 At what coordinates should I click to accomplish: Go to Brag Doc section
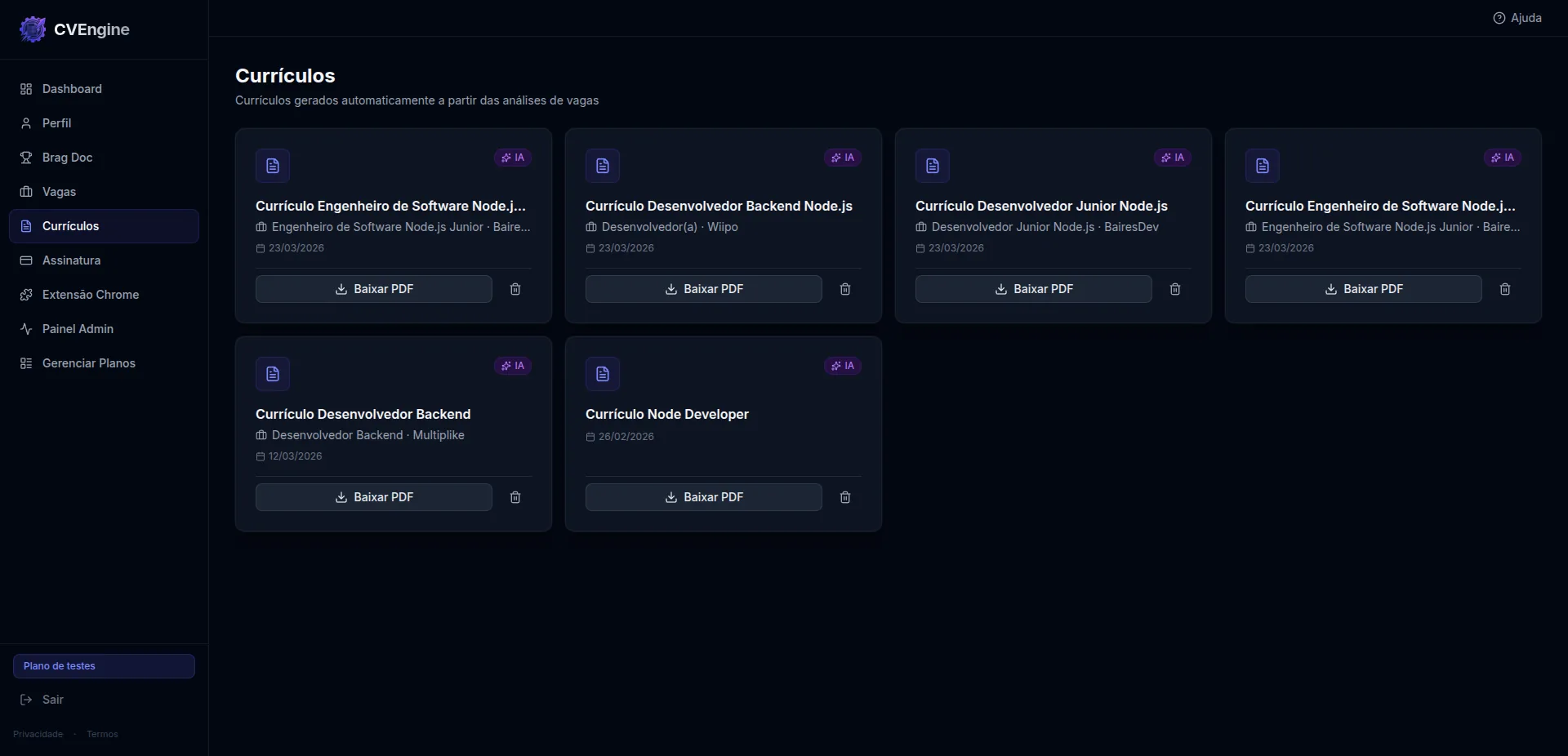[x=67, y=158]
